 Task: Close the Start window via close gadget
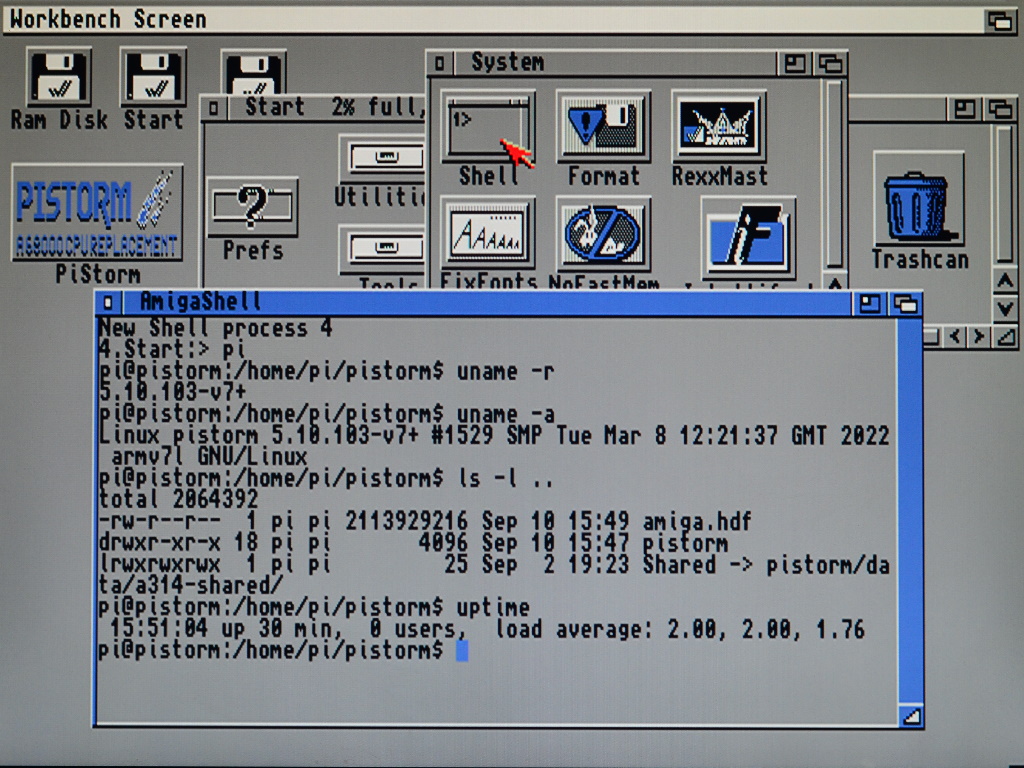tap(214, 107)
